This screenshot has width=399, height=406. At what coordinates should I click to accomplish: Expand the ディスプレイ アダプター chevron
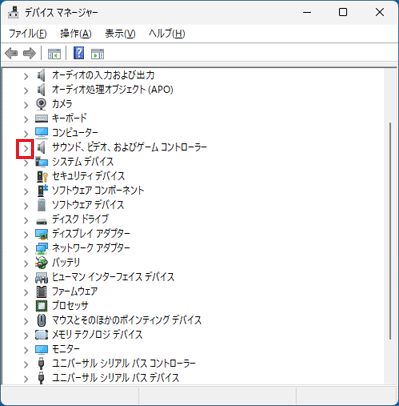pyautogui.click(x=26, y=235)
